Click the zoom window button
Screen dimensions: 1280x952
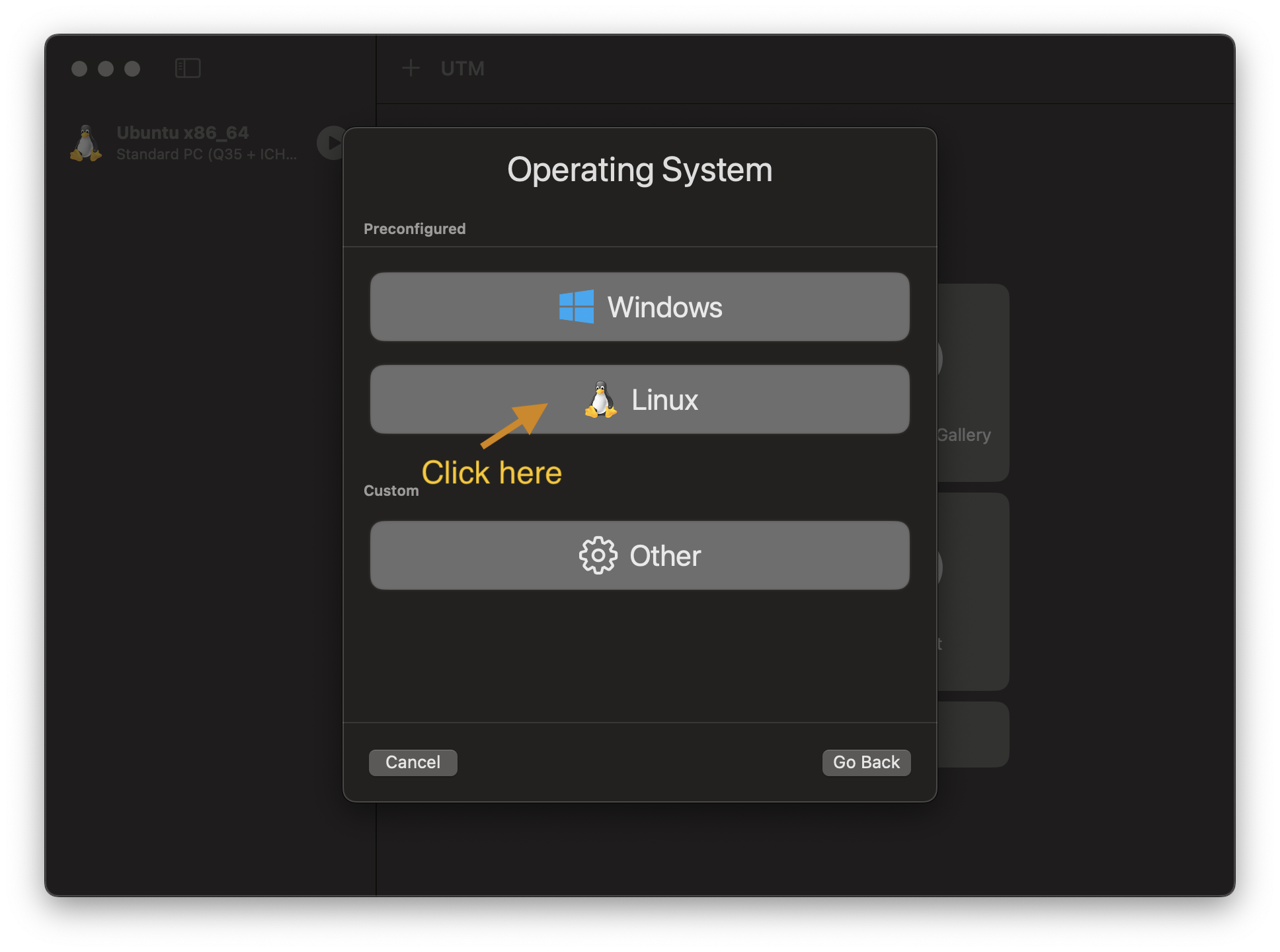132,69
